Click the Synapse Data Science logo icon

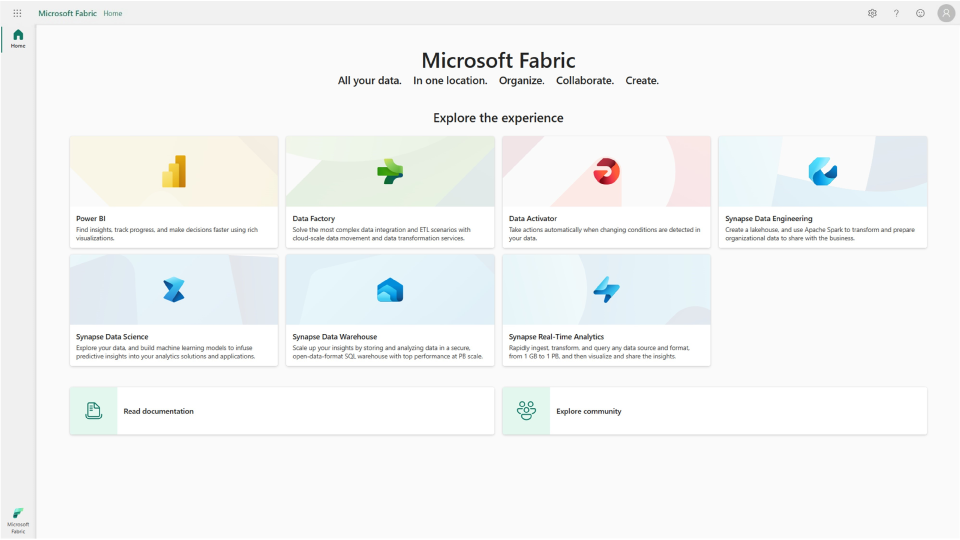[x=174, y=290]
